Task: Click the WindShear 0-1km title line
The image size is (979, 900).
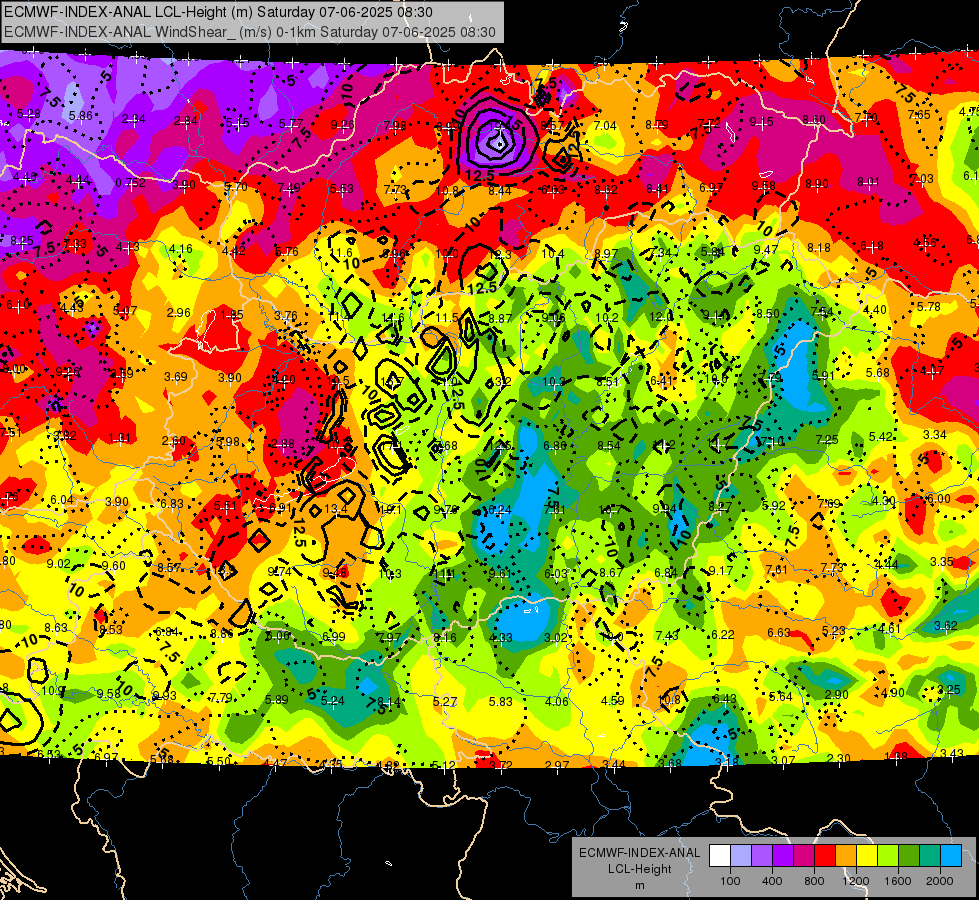Action: (250, 32)
